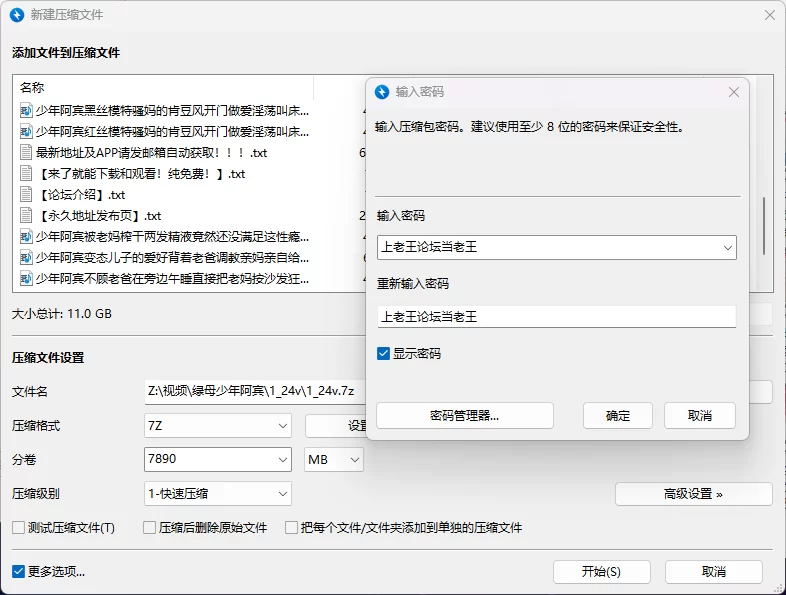This screenshot has height=595, width=786.
Task: Check 压缩后删除原始文件
Action: pyautogui.click(x=149, y=527)
